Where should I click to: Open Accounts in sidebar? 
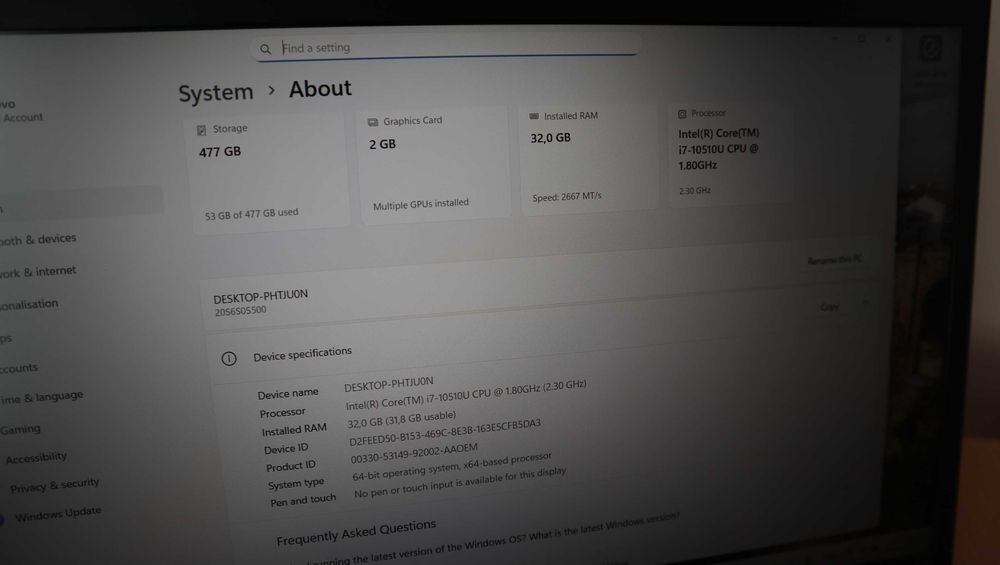pos(19,369)
